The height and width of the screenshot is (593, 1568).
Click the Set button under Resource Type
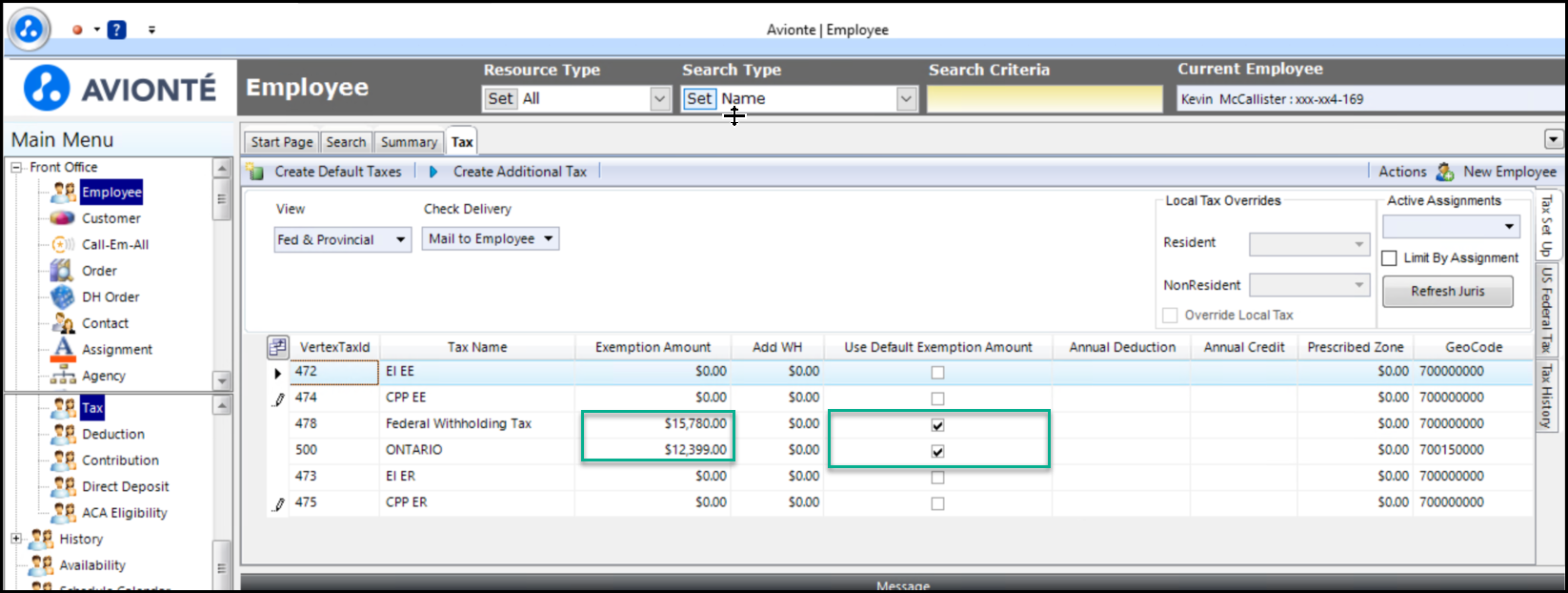click(x=501, y=98)
